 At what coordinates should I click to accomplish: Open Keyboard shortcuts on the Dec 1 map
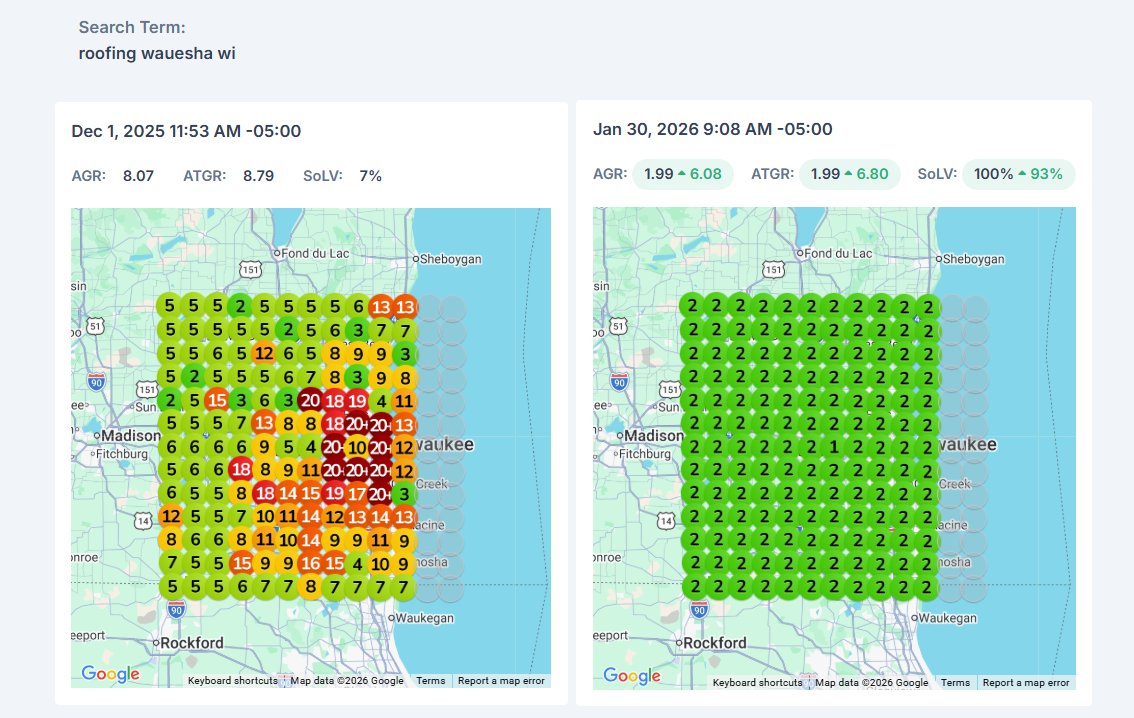(x=232, y=681)
